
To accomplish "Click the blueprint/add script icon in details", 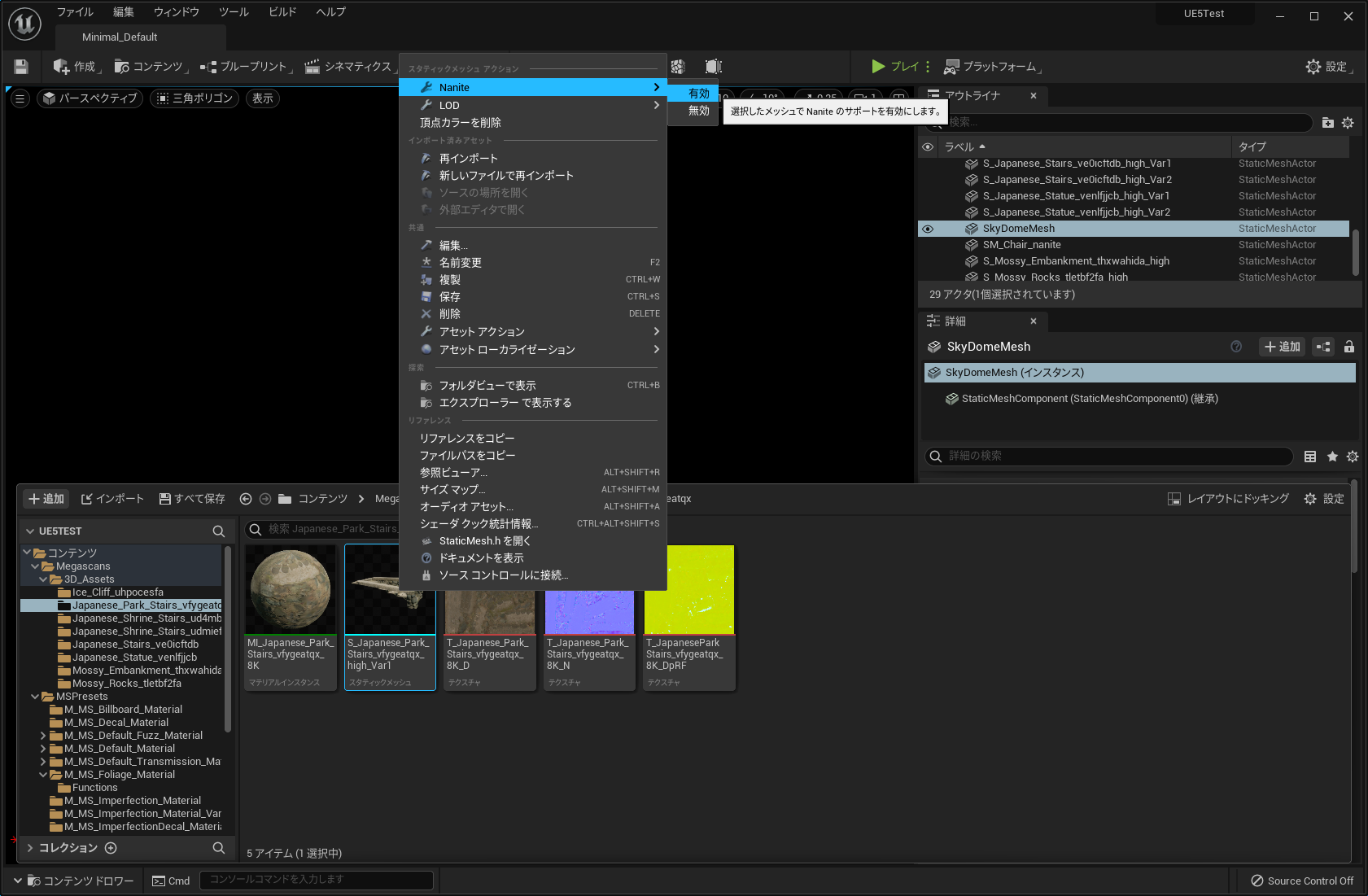I will [1324, 347].
